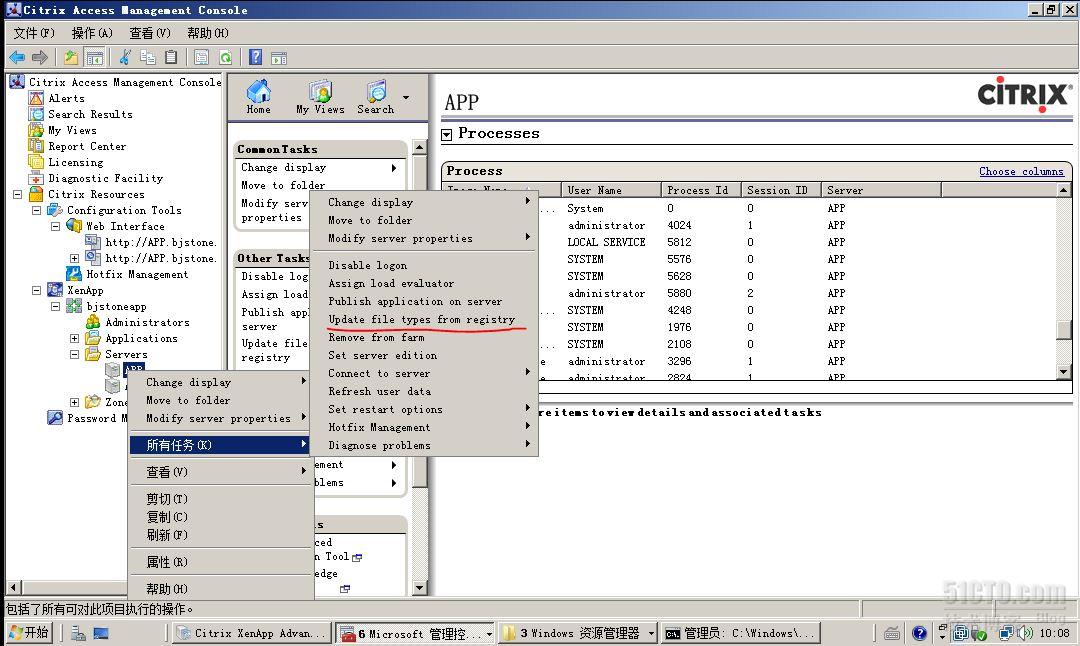The height and width of the screenshot is (646, 1080).
Task: Collapse the Configuration Tools tree node
Action: (x=37, y=210)
